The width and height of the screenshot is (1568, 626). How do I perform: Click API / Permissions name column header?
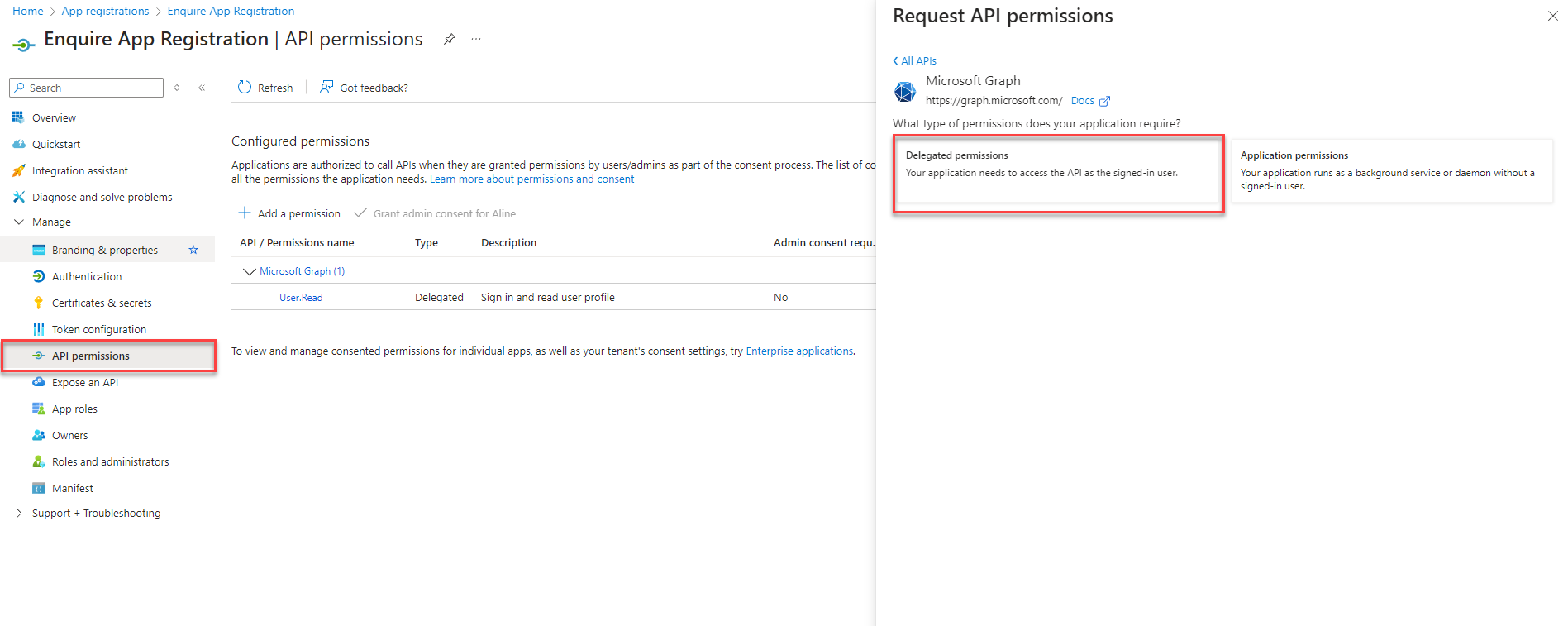pos(297,242)
